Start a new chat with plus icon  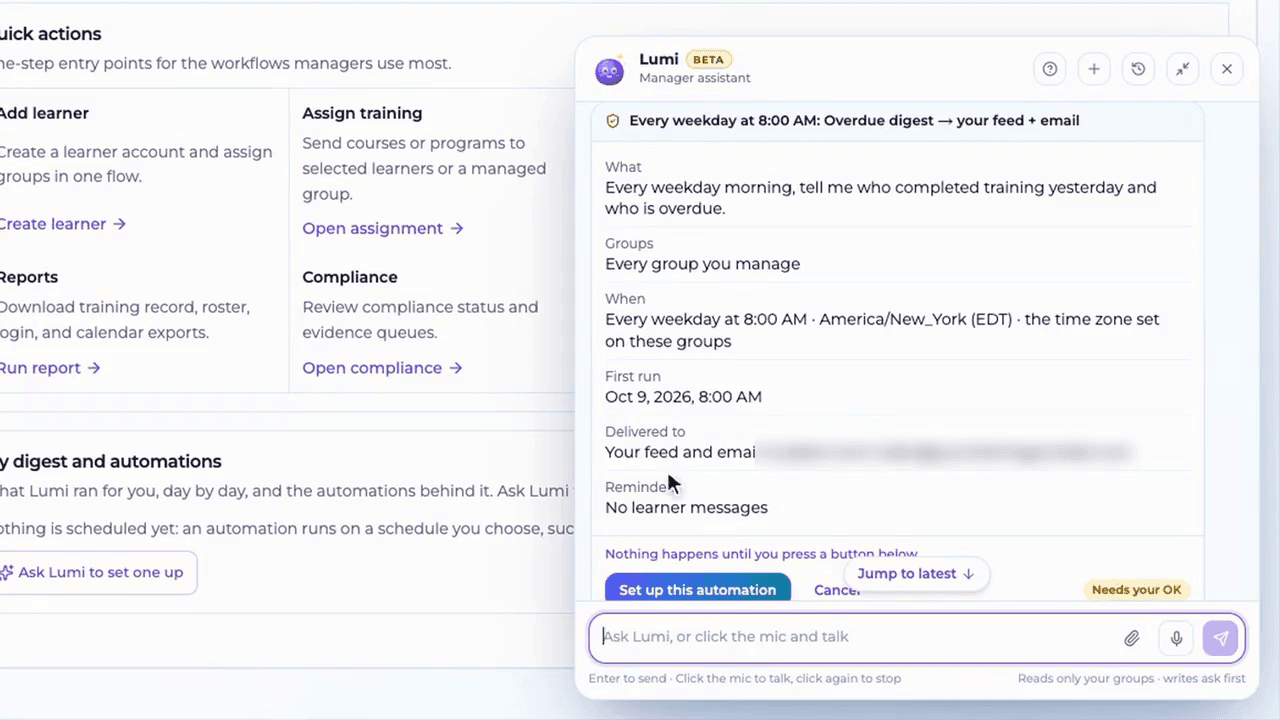(x=1094, y=69)
